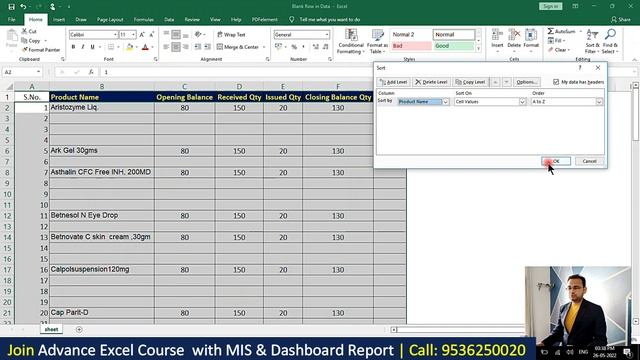Click Options button in Sort dialog

coord(527,82)
